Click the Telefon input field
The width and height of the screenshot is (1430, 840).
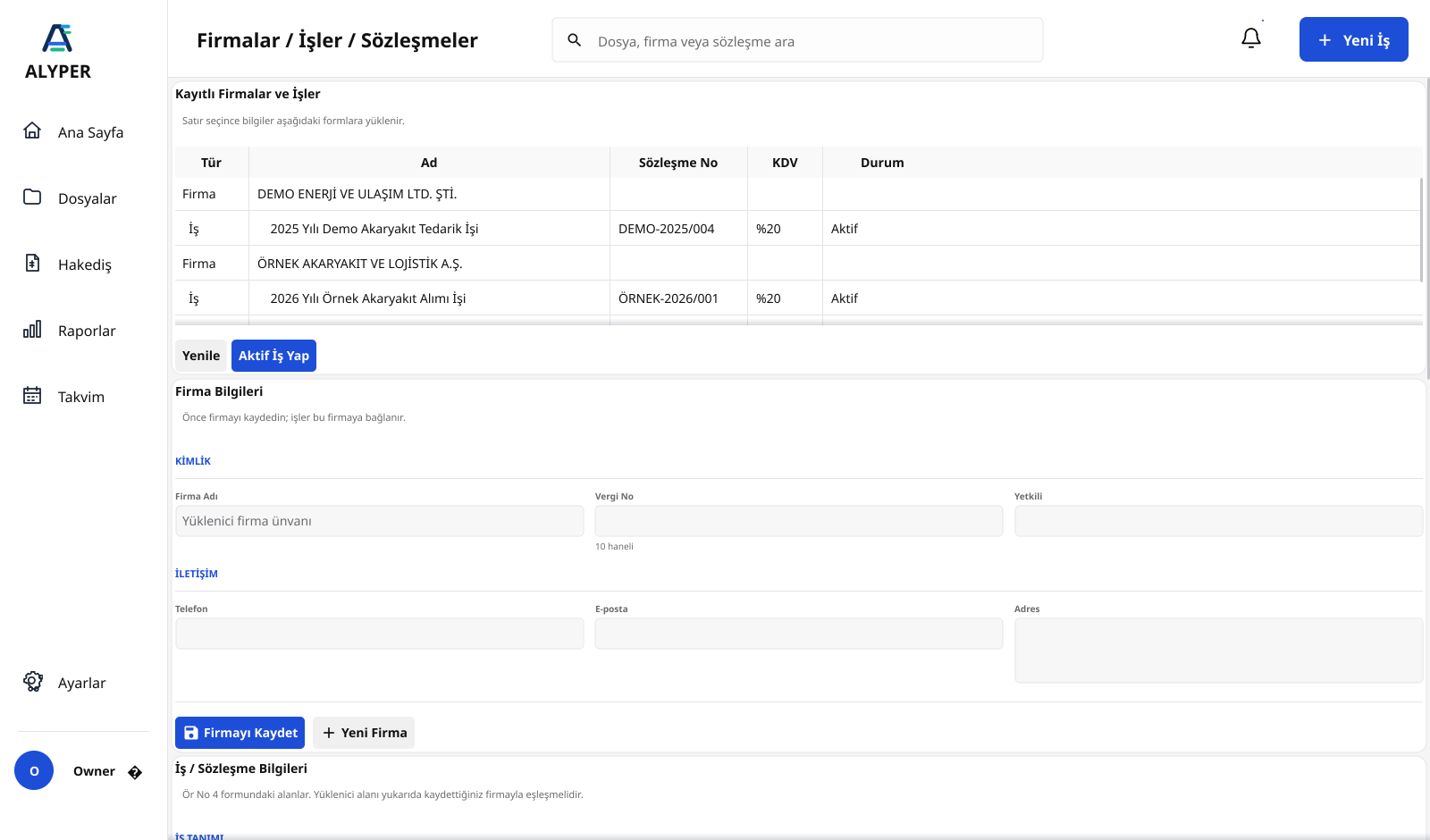(x=379, y=634)
